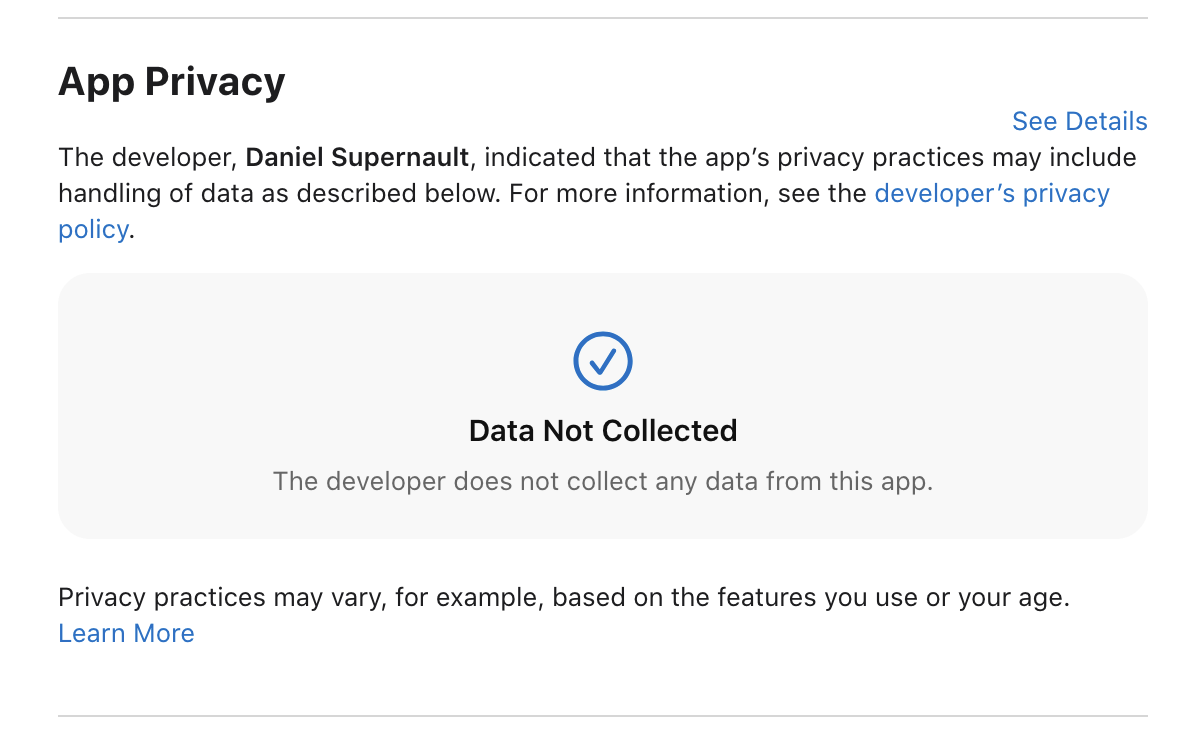The height and width of the screenshot is (734, 1204).
Task: Click the blue checkmark circle icon
Action: 602,360
